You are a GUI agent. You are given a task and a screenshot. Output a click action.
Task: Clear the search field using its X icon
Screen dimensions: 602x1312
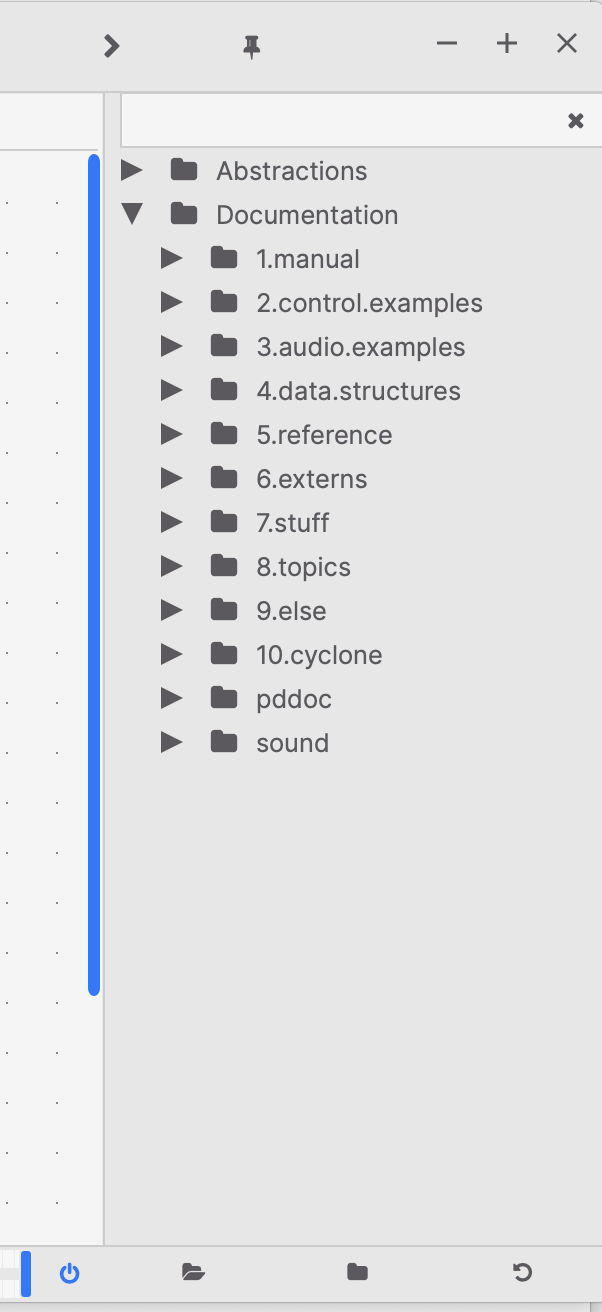pyautogui.click(x=575, y=120)
